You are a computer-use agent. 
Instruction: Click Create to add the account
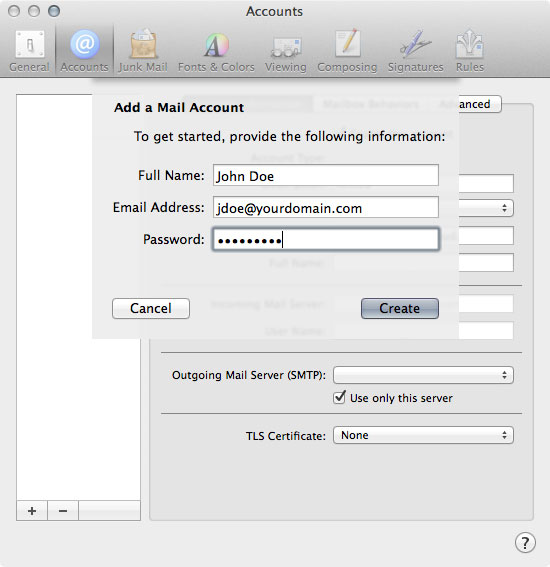point(400,308)
